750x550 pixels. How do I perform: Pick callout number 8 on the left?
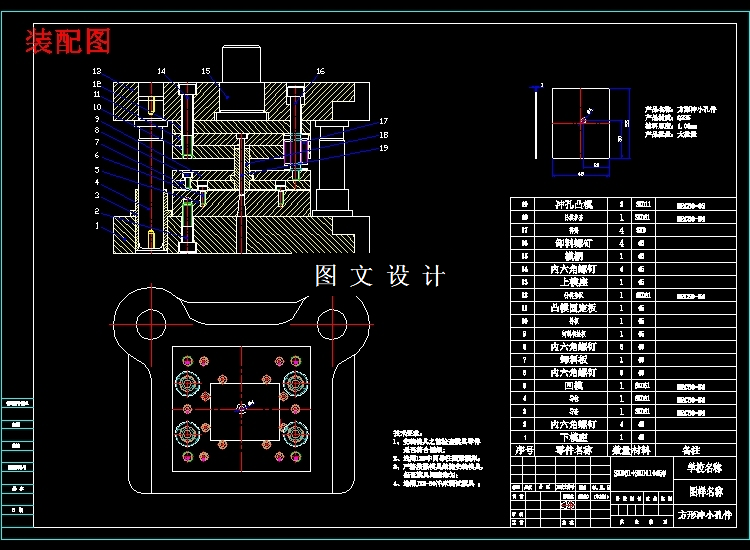click(97, 130)
